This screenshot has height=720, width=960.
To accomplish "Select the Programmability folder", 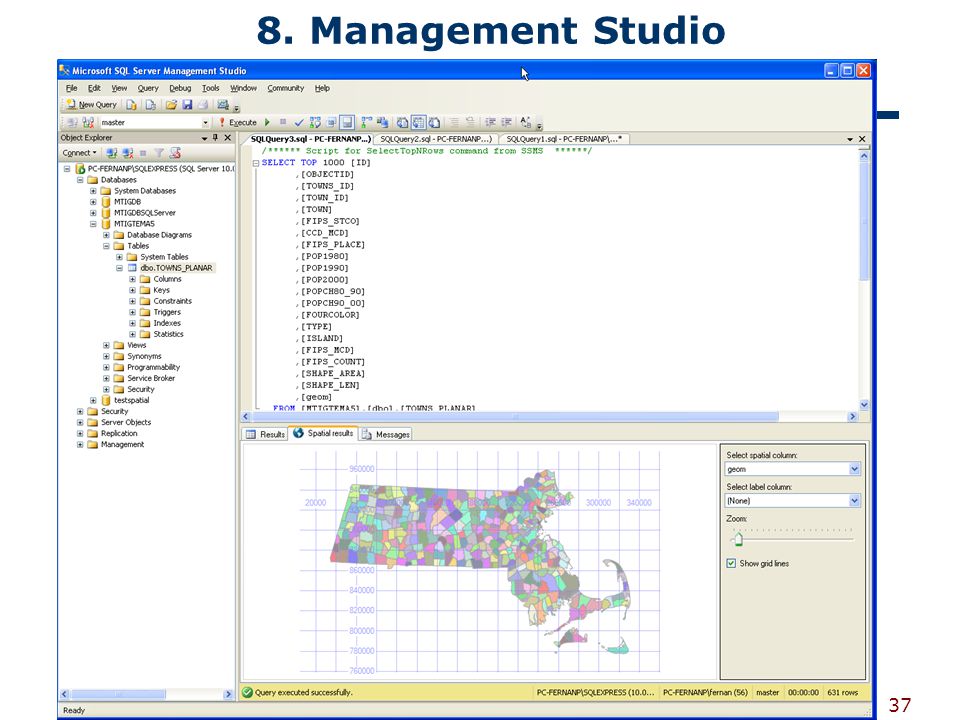I will 153,367.
